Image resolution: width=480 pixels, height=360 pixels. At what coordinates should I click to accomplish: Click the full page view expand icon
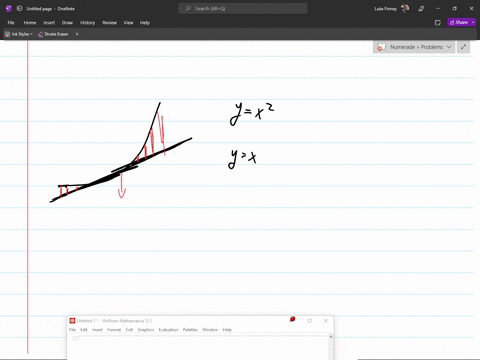pos(463,47)
